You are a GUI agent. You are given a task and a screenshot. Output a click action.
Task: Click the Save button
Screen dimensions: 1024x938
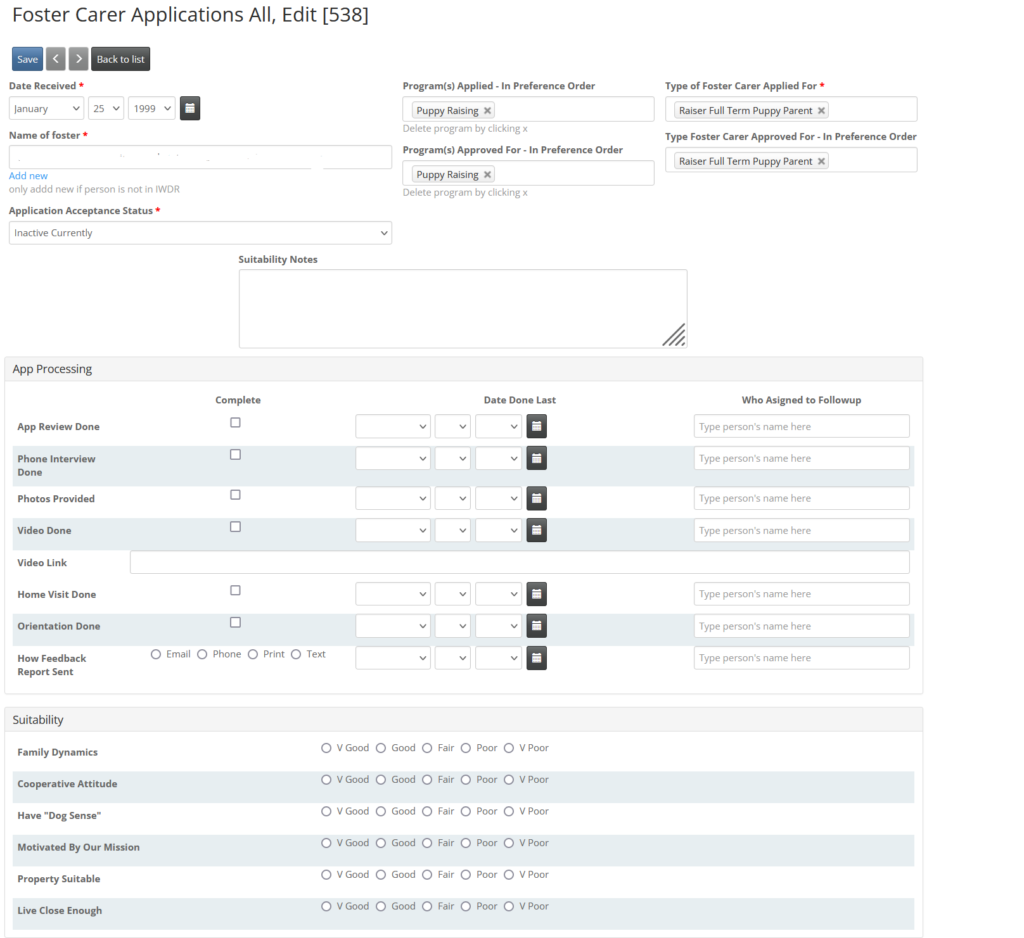pos(27,59)
